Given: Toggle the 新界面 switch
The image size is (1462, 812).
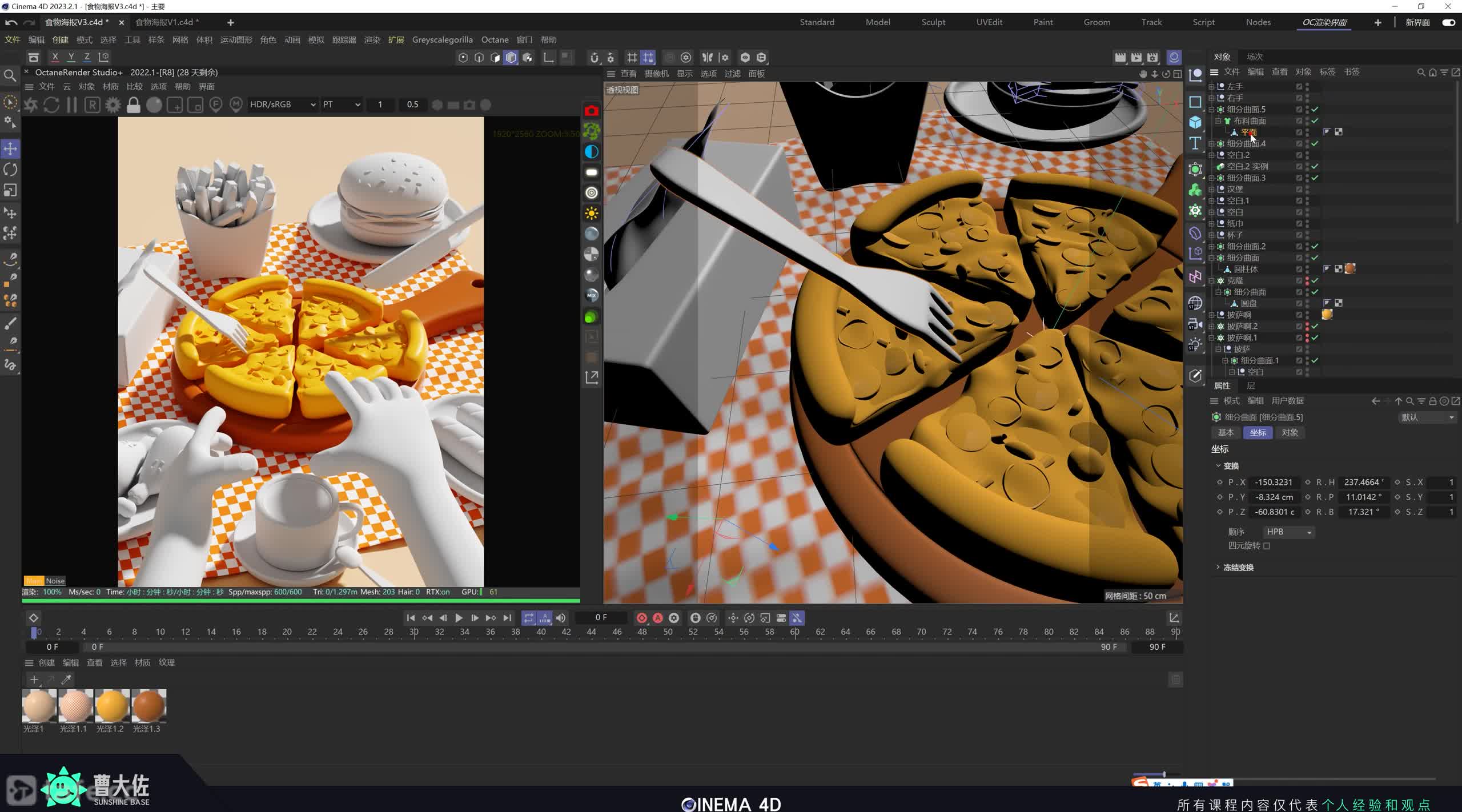Looking at the screenshot, I should point(1448,22).
